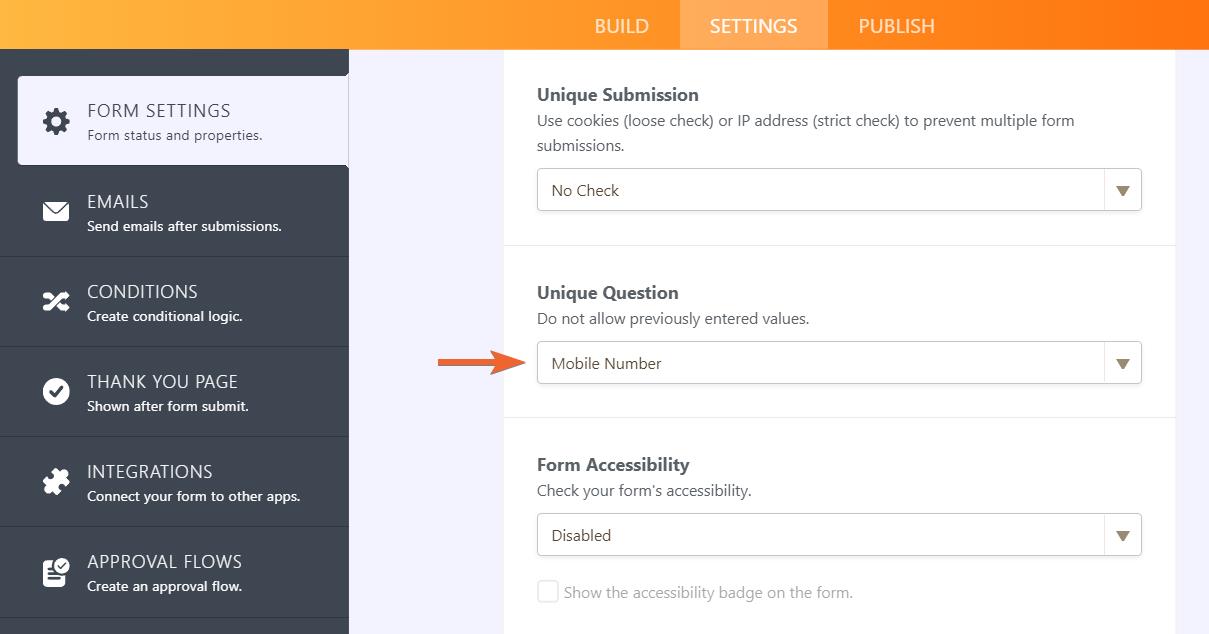Switch to the Build tab

coord(621,26)
